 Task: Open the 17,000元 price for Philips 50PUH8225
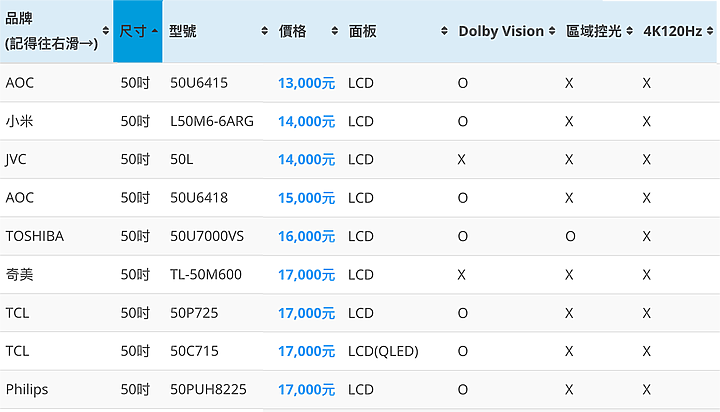coord(306,389)
